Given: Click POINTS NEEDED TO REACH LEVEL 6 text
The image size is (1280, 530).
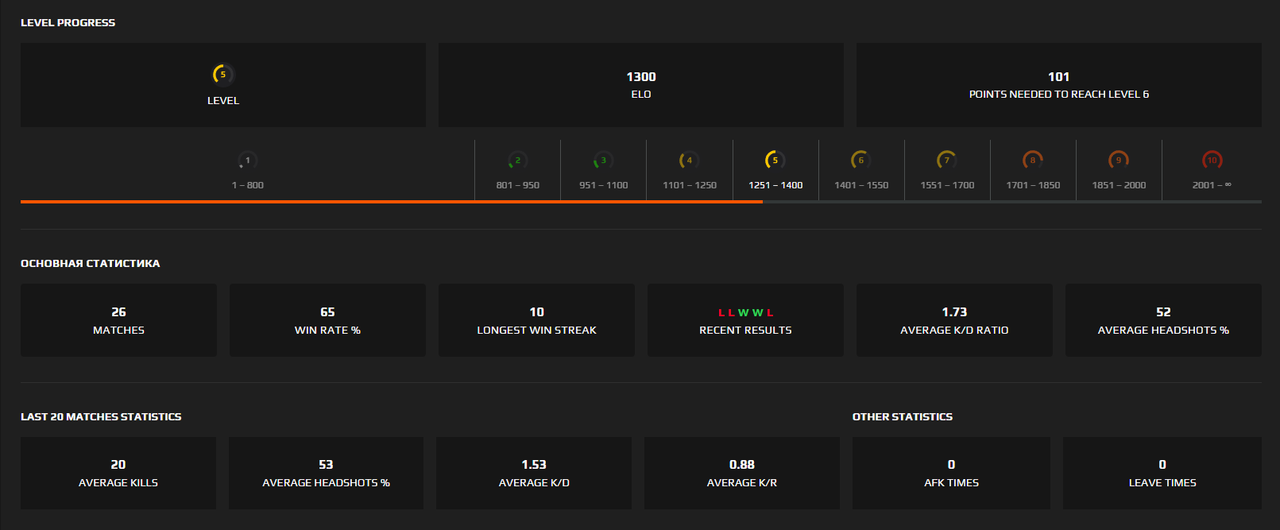Looking at the screenshot, I should tap(1059, 94).
